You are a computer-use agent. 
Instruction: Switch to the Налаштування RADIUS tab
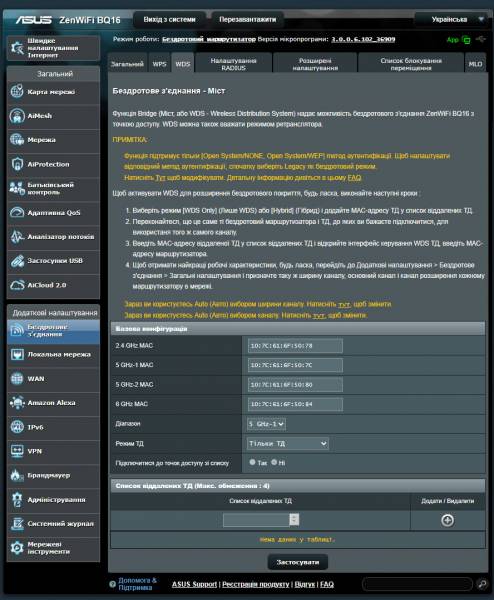click(x=233, y=64)
